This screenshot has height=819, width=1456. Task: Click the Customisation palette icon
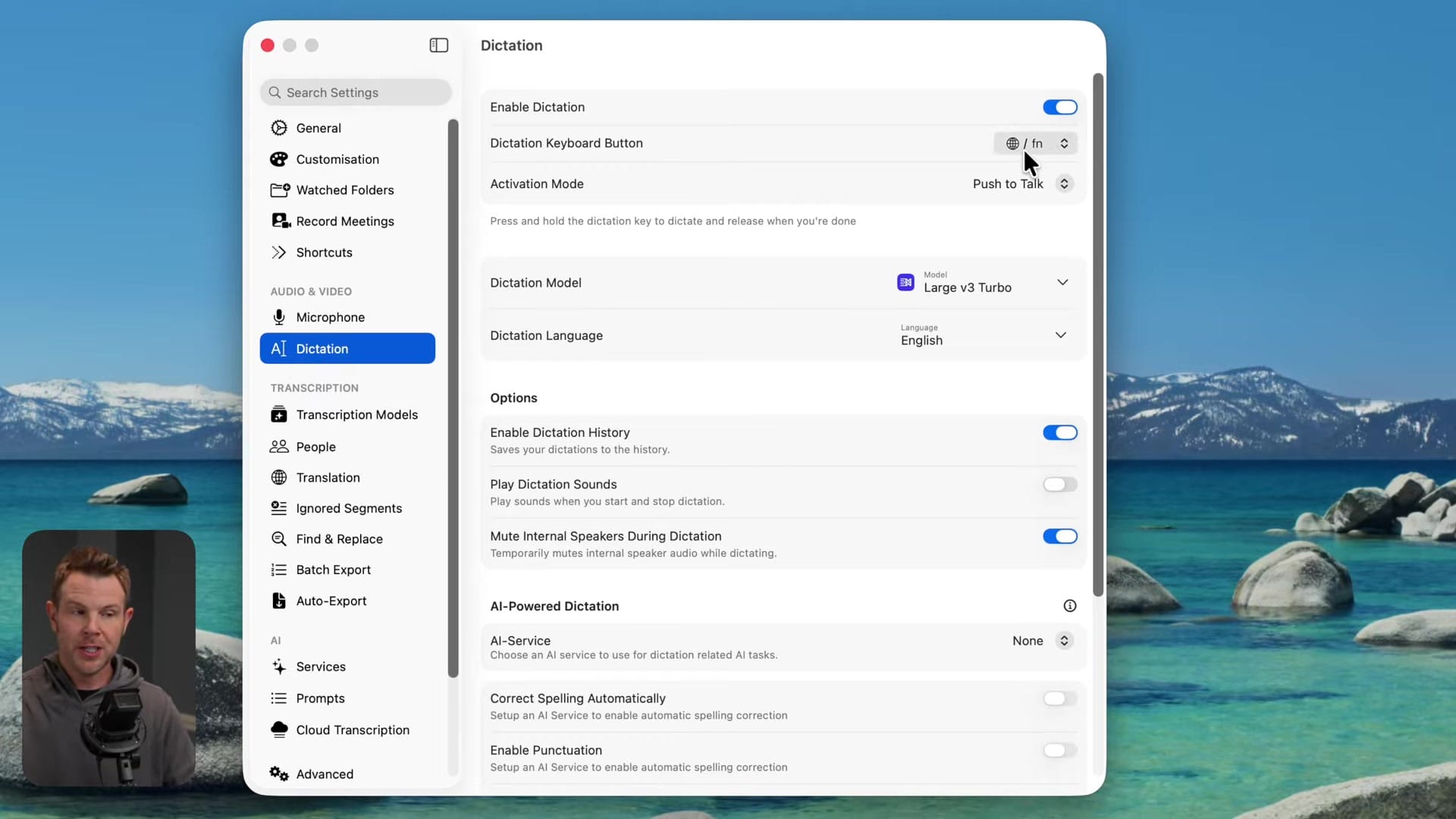tap(279, 159)
